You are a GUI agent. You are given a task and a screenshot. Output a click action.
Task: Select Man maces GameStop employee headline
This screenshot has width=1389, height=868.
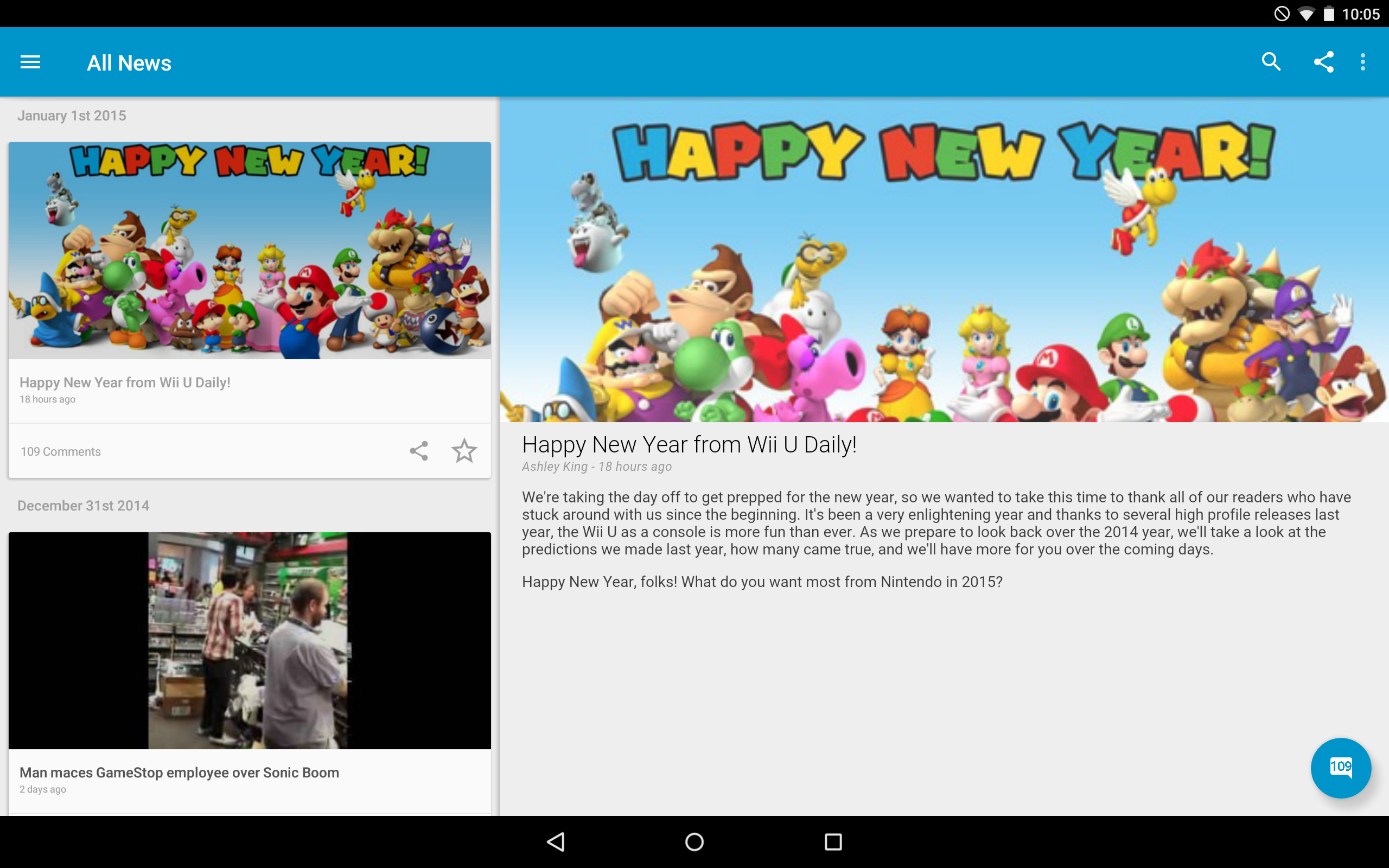point(179,773)
